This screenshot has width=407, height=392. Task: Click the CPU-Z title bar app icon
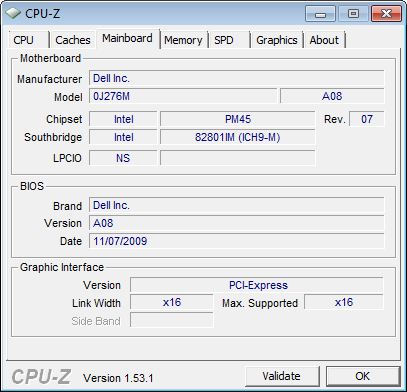13,13
